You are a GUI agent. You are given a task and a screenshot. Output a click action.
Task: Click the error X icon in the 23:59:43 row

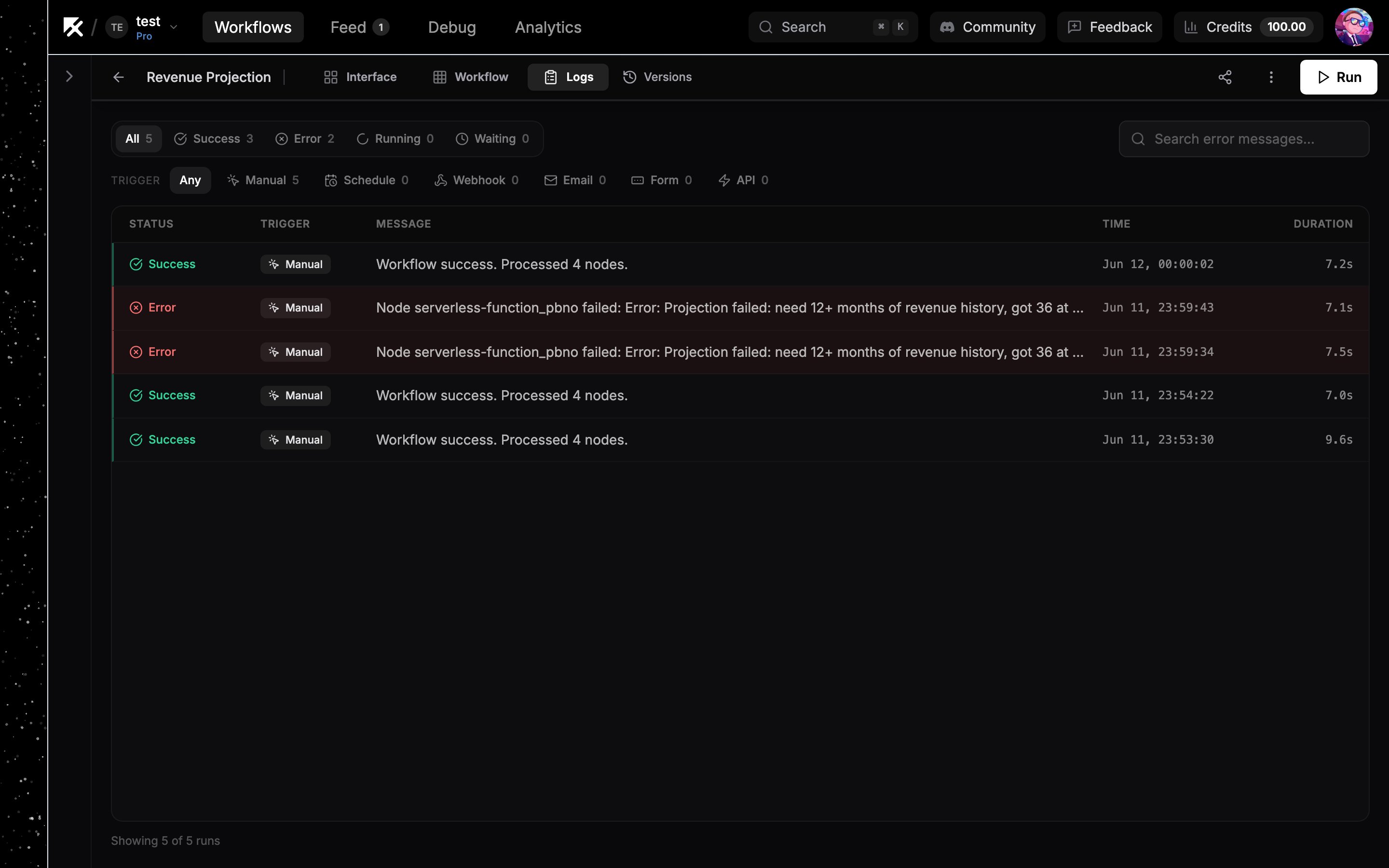coord(136,308)
